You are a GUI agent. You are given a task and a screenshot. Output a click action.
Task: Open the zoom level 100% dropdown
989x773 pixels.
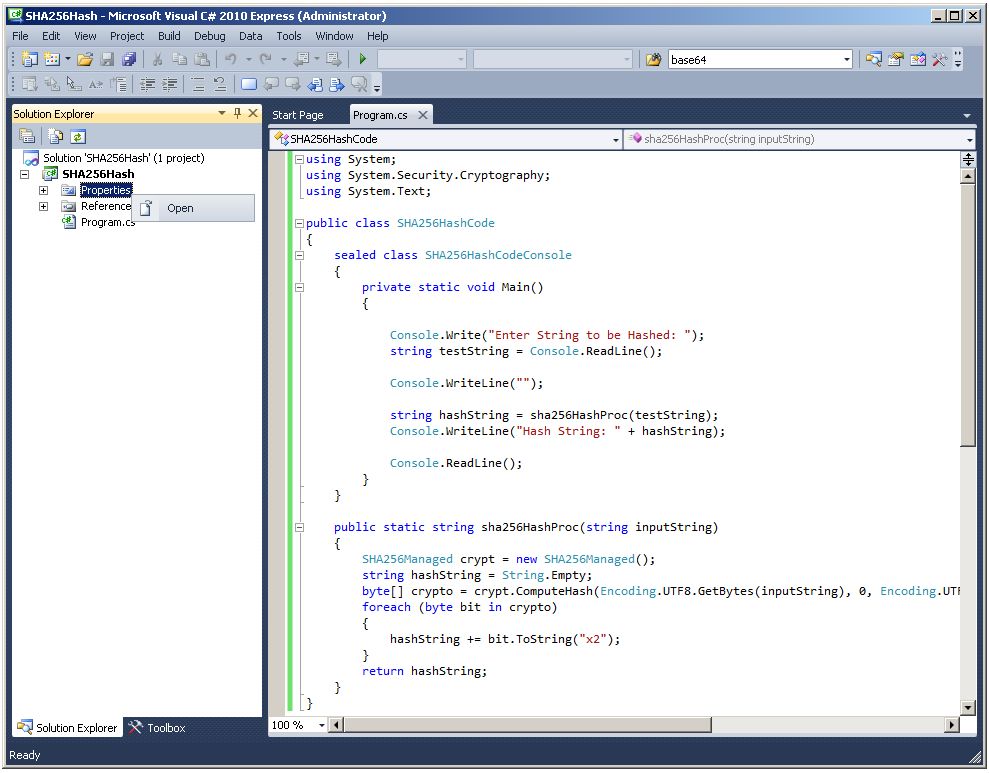(321, 725)
